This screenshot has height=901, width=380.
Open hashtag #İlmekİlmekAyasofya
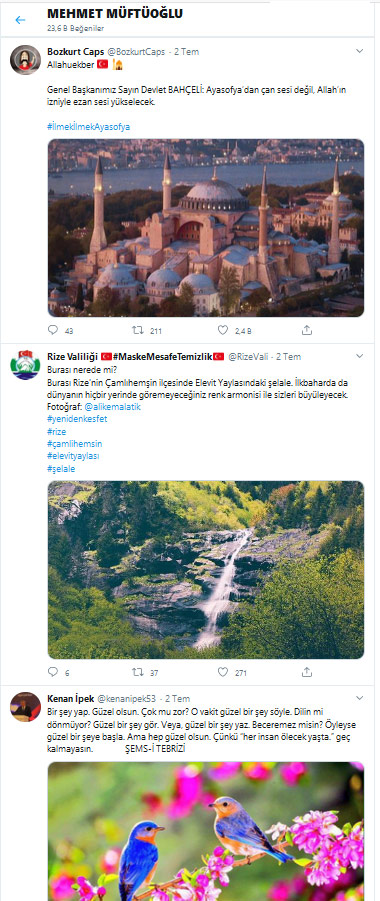click(x=89, y=127)
